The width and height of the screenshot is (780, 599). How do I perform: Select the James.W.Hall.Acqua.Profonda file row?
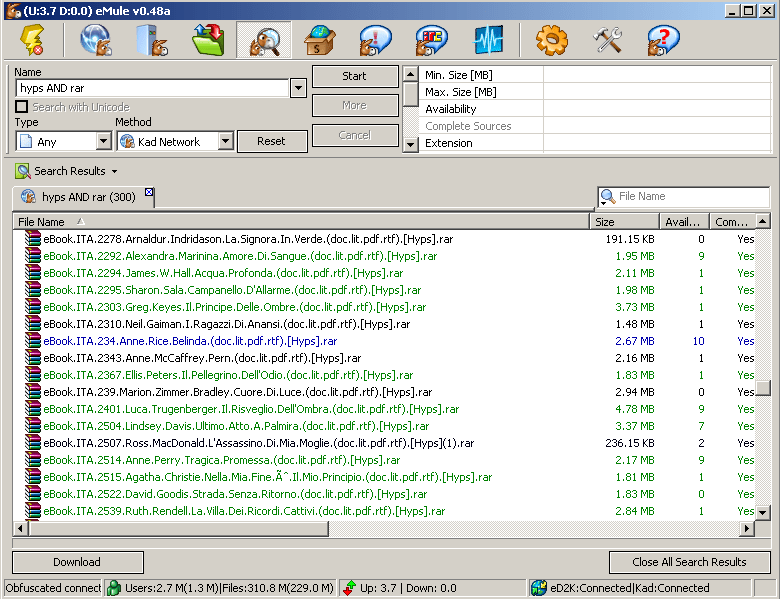coord(384,273)
